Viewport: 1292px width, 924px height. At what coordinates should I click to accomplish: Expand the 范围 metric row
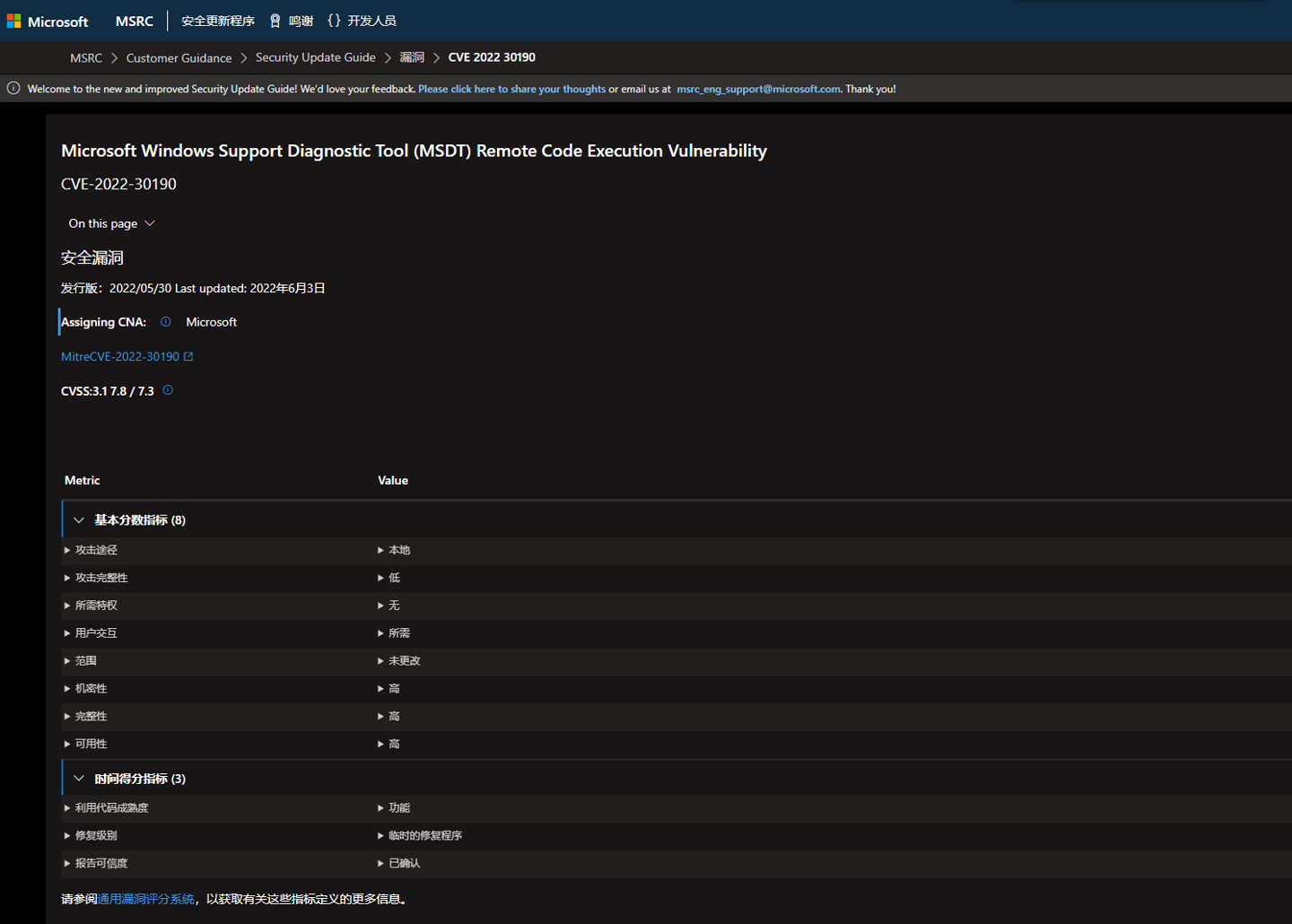[x=80, y=661]
